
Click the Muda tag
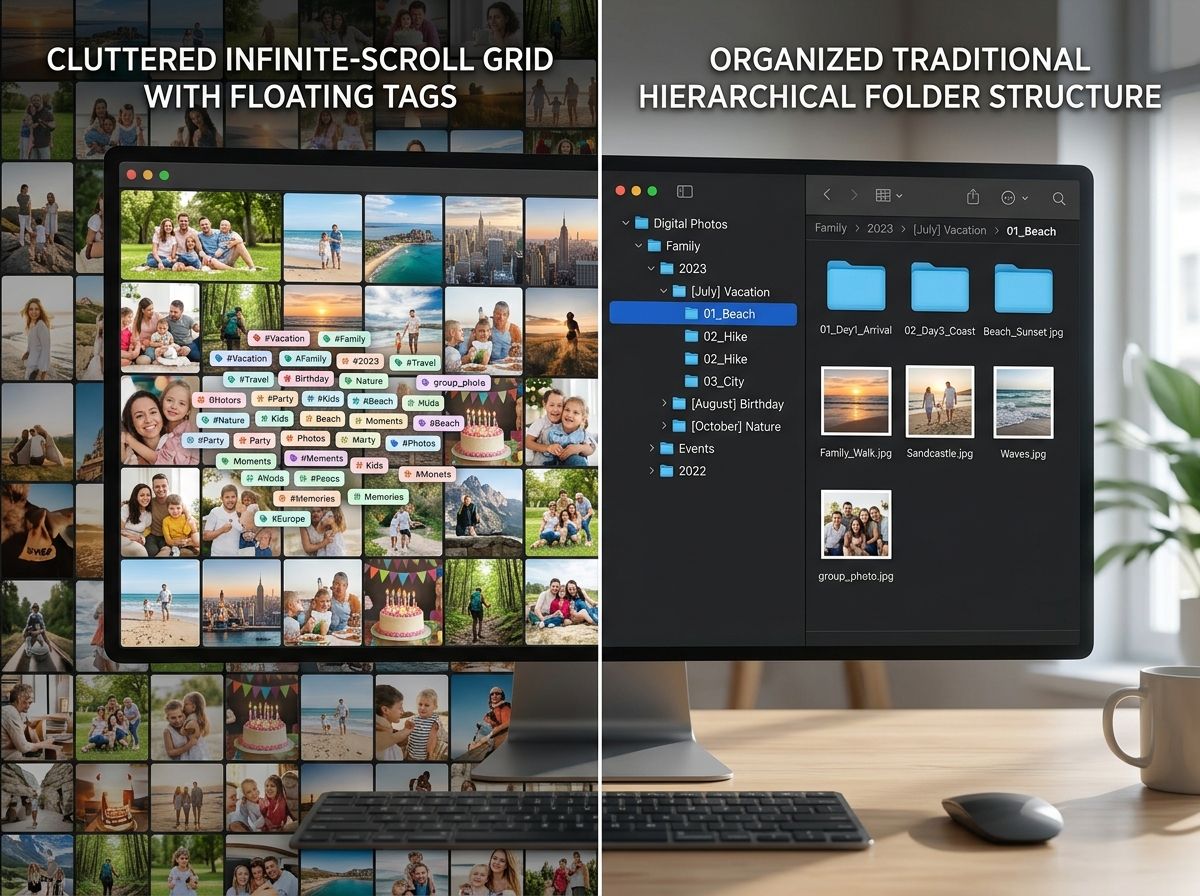[x=423, y=403]
